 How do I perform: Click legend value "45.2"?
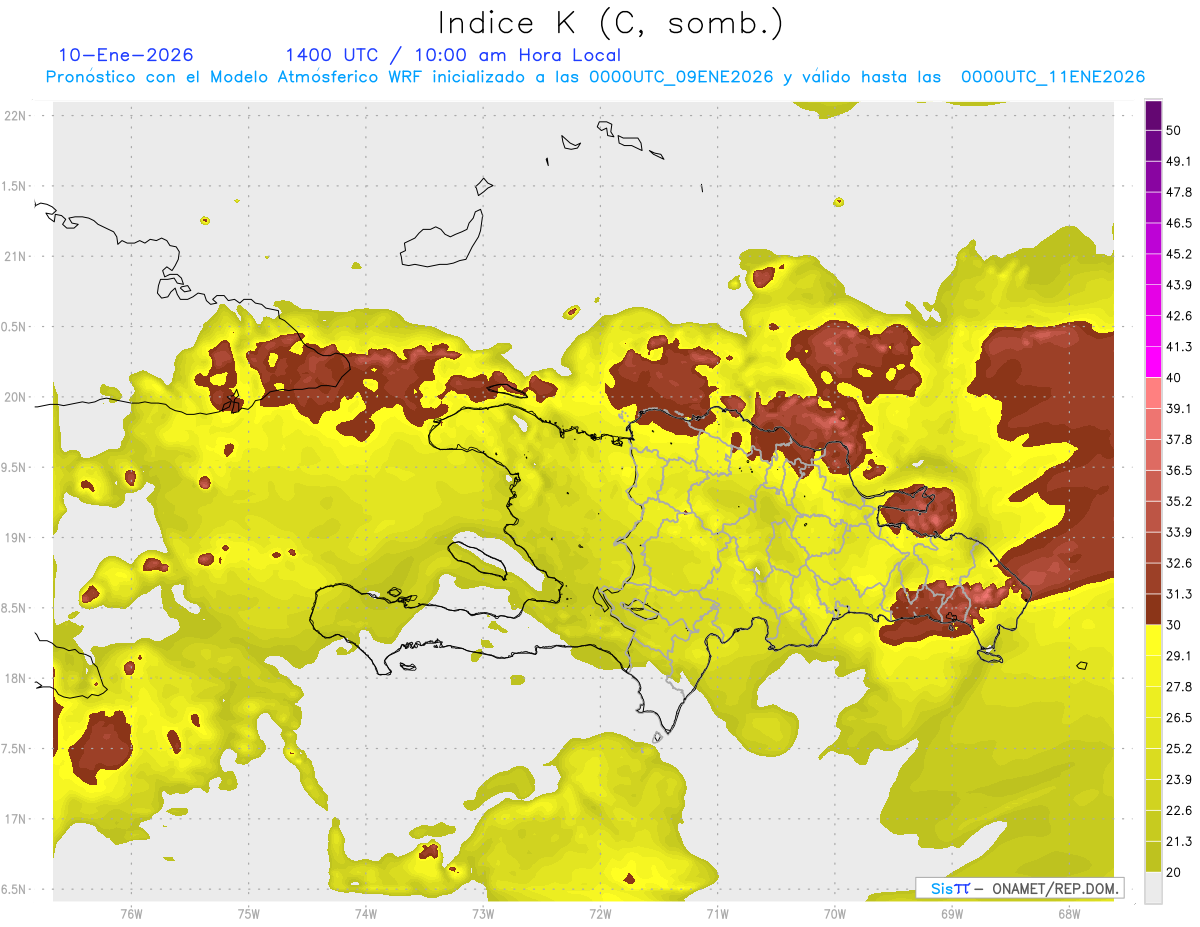pos(1179,254)
